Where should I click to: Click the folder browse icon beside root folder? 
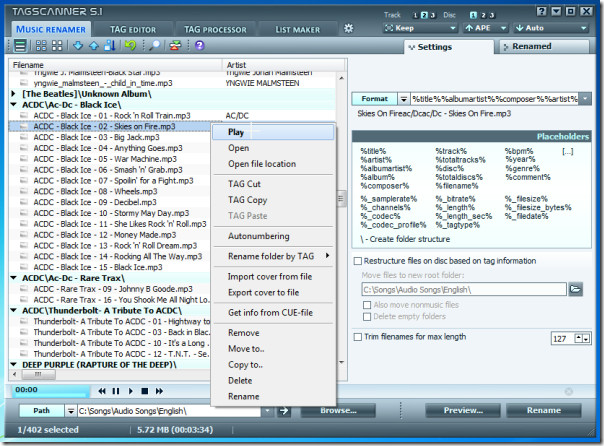pyautogui.click(x=575, y=289)
